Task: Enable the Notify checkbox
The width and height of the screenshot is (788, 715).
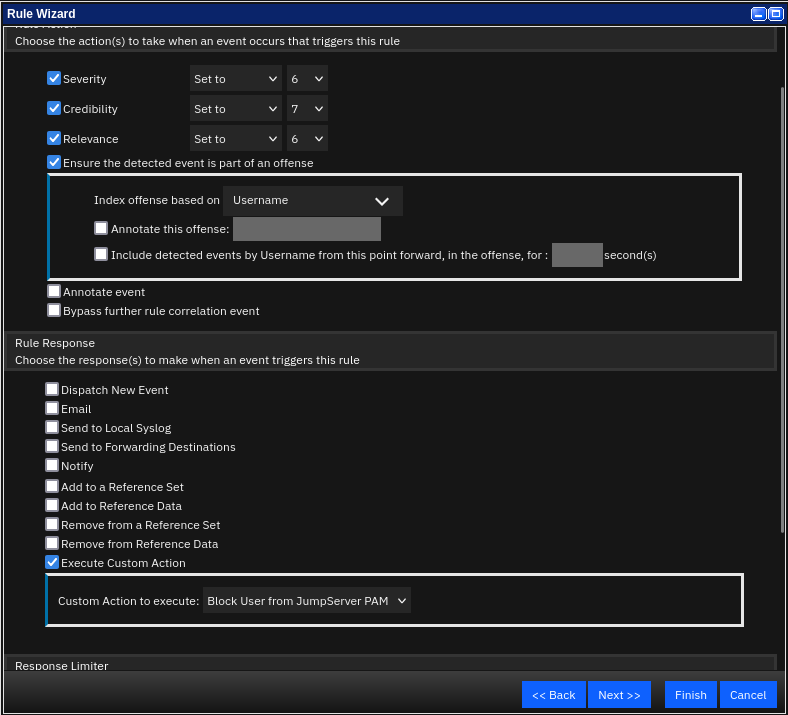Action: (x=52, y=465)
